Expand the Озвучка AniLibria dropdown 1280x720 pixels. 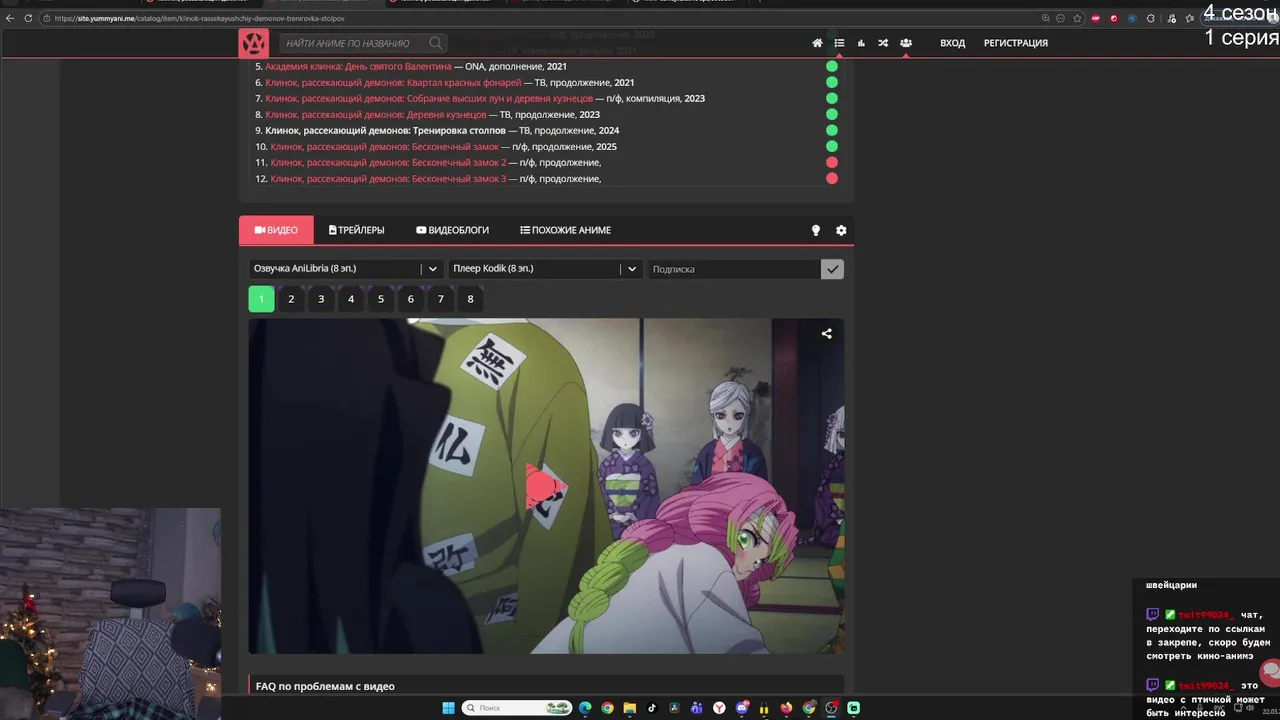point(346,269)
